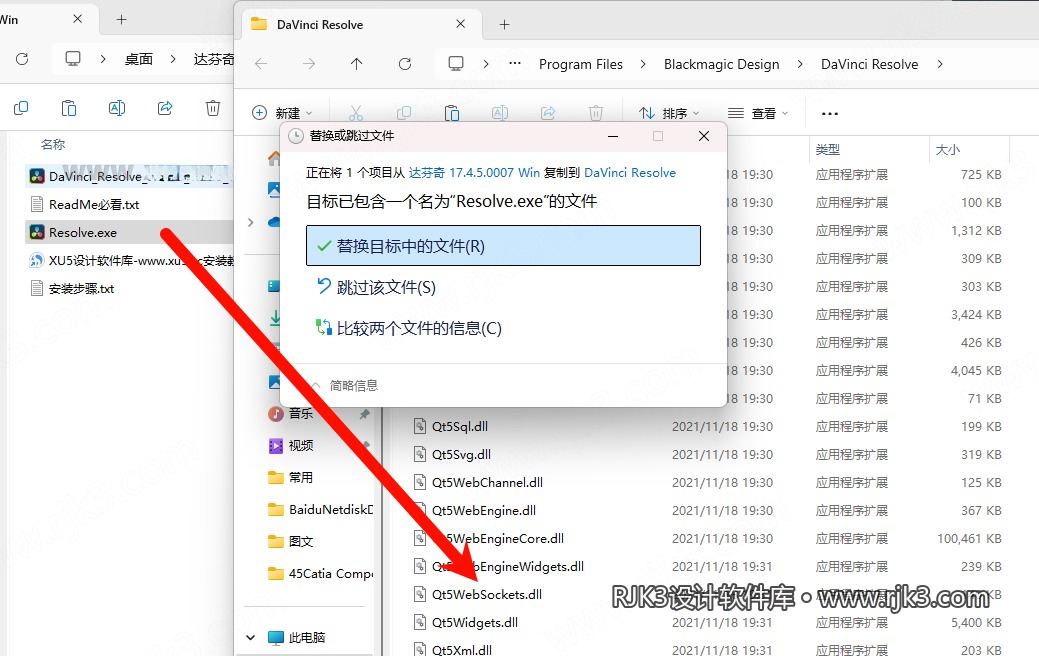
Task: Select Resolve.exe in the left window
Action: pyautogui.click(x=129, y=233)
